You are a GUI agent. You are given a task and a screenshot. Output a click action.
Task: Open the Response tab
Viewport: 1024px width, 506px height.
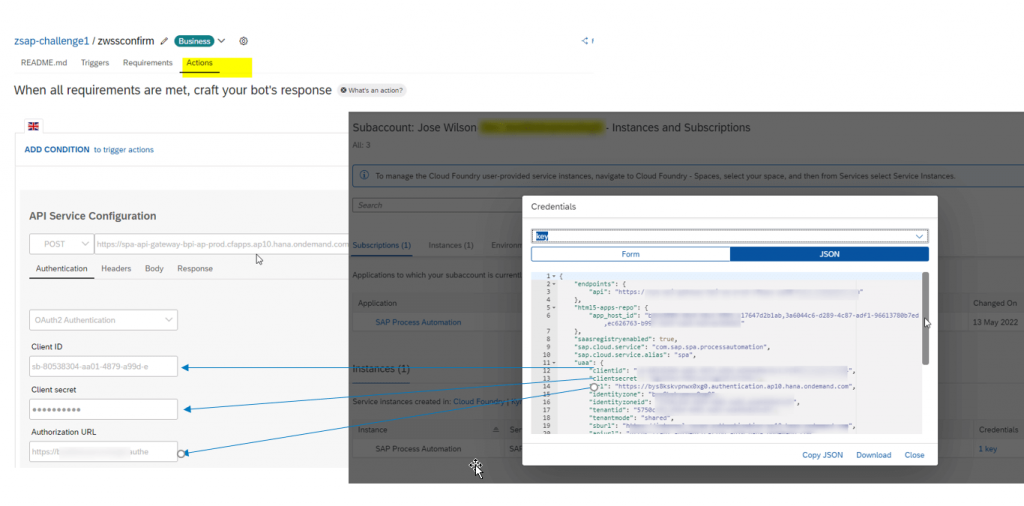click(x=195, y=268)
